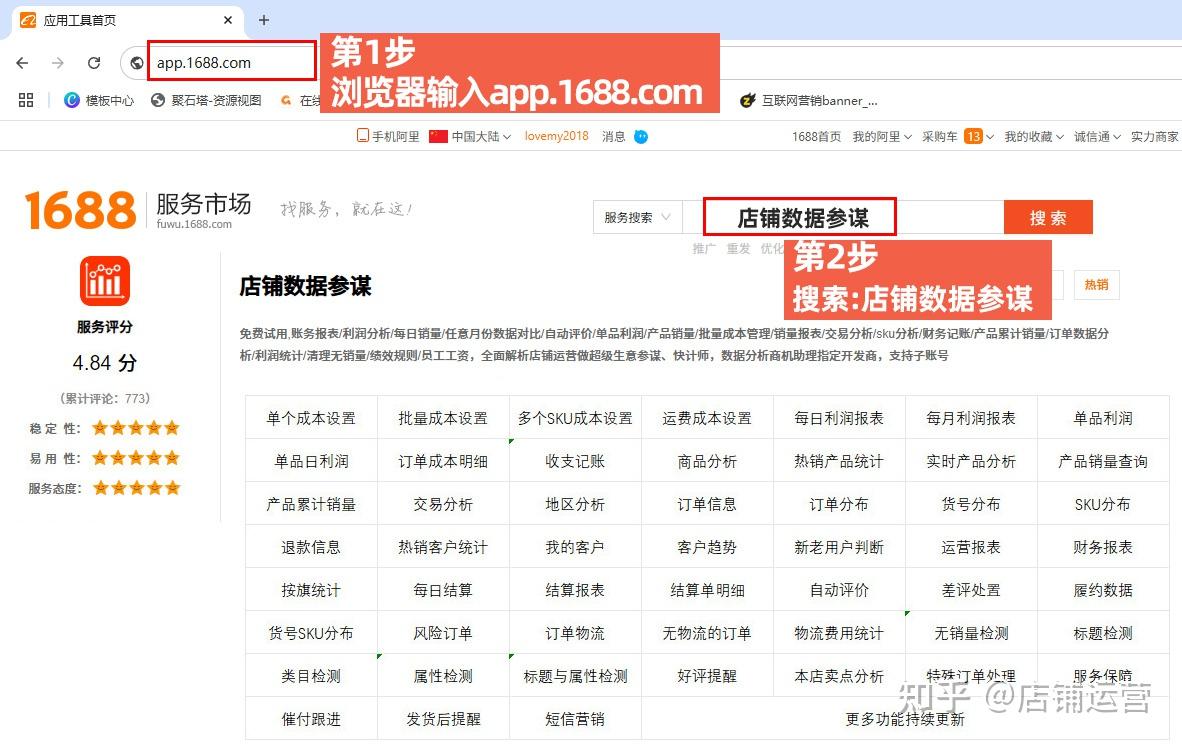Click the 手机阿里 mobile app icon
Screen dimensions: 1182x745
pyautogui.click(x=363, y=136)
